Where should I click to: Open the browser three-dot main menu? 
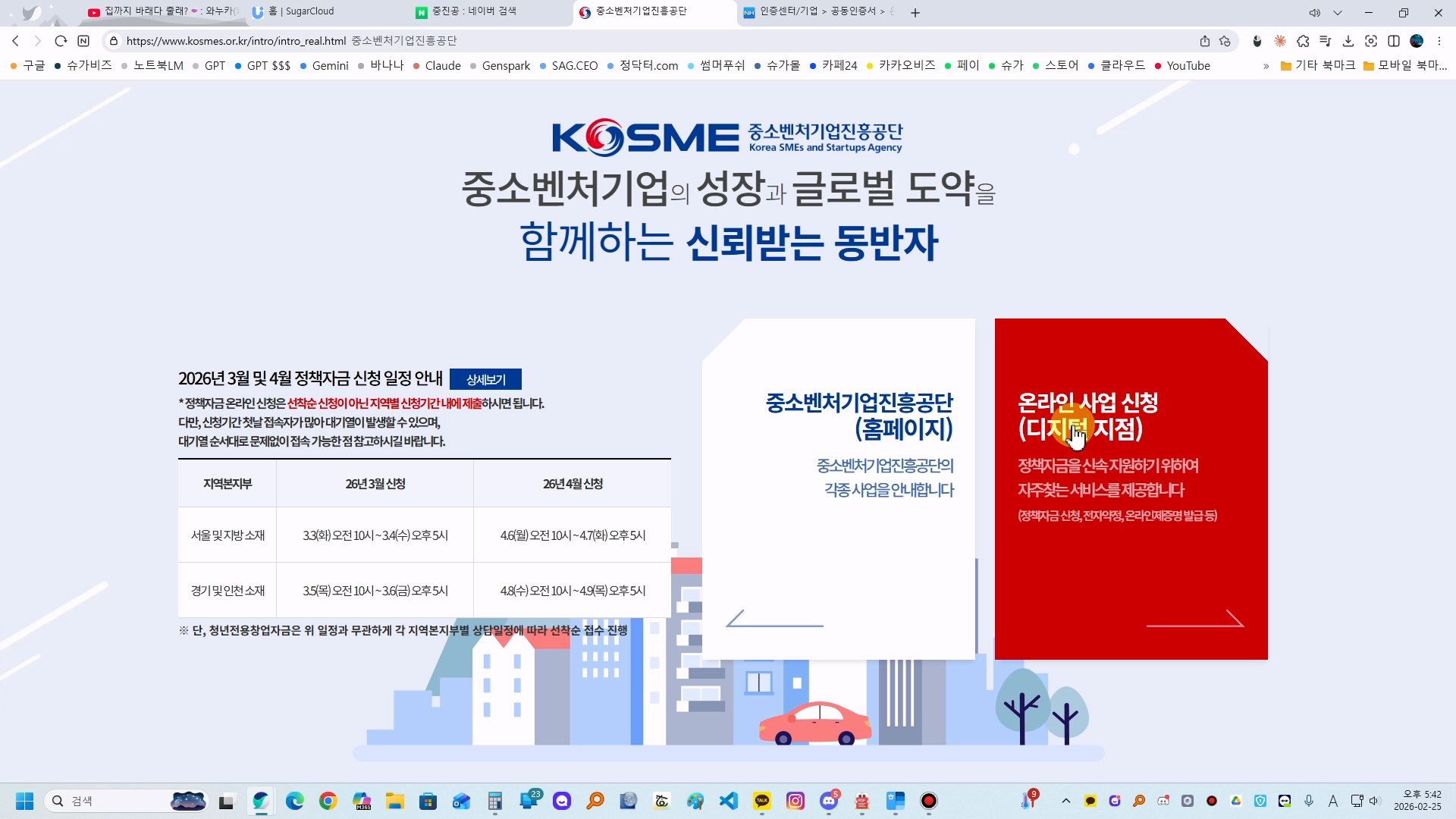[x=1439, y=41]
